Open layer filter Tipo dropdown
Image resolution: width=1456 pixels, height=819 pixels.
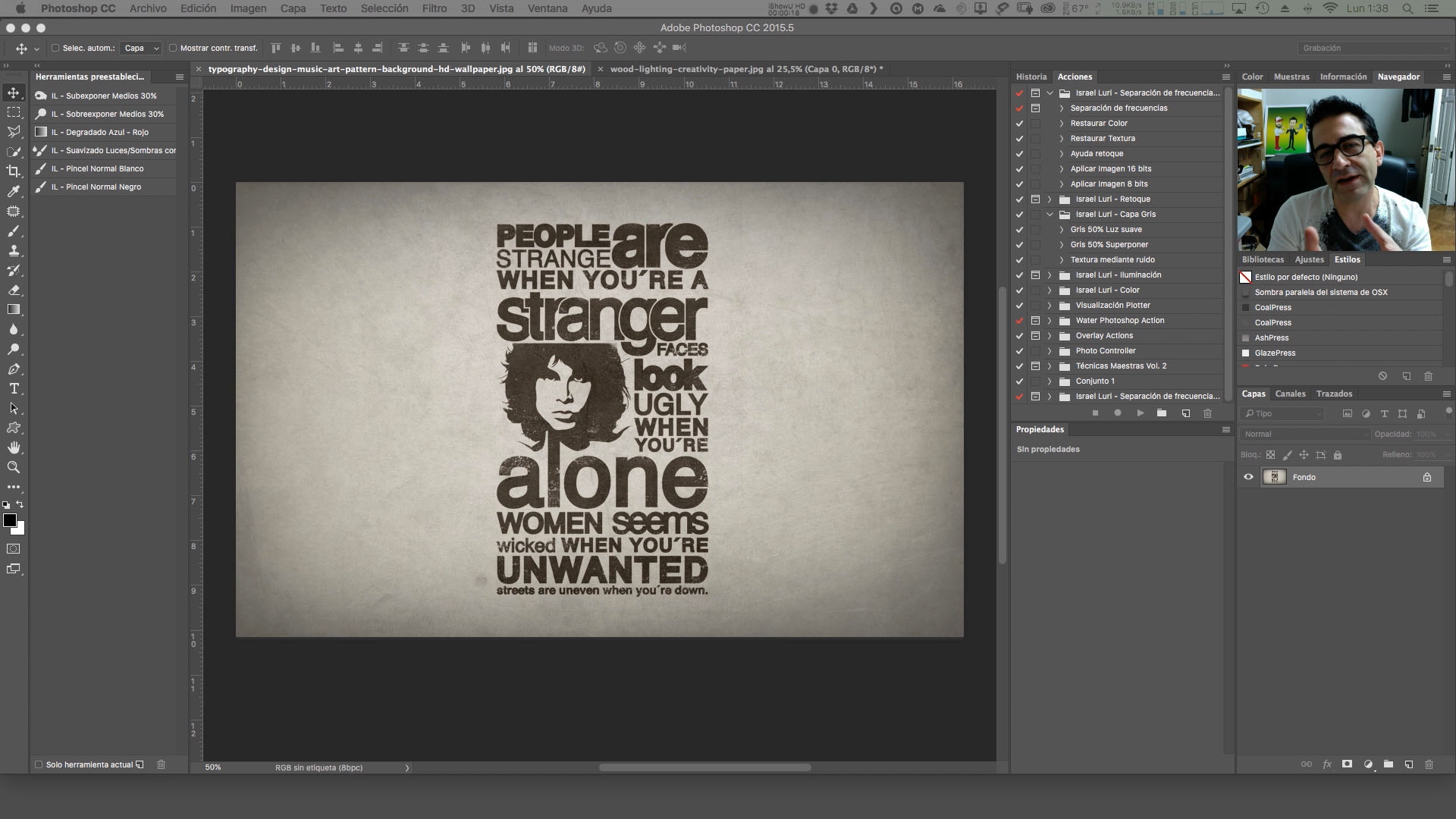tap(1282, 413)
